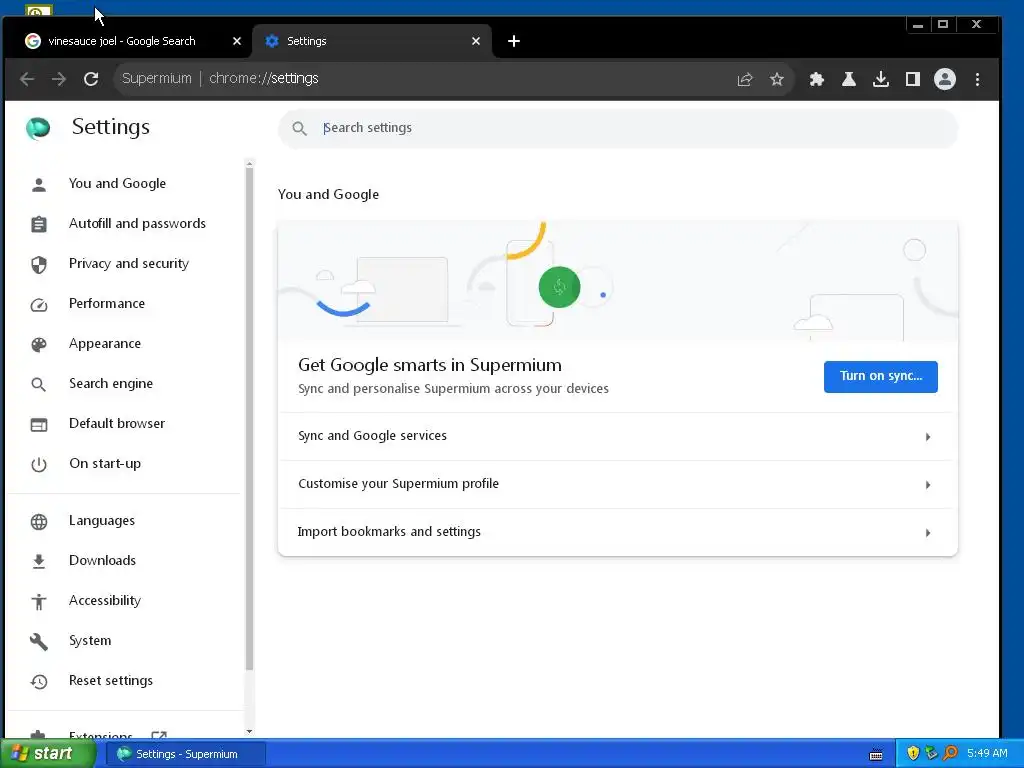Click the browser back arrow

[x=27, y=79]
